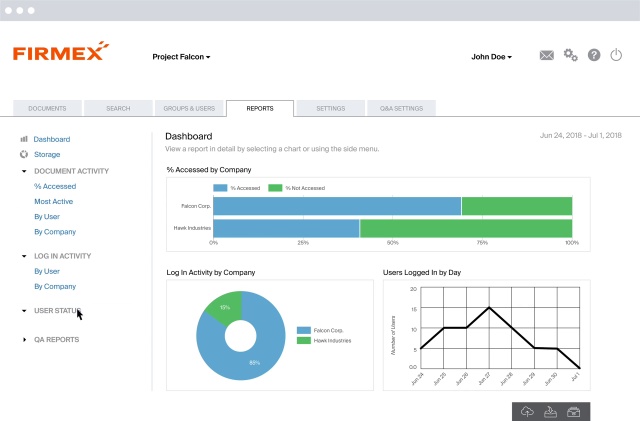The height and width of the screenshot is (421, 640).
Task: Click the Dashboard bar chart icon
Action: pyautogui.click(x=24, y=139)
